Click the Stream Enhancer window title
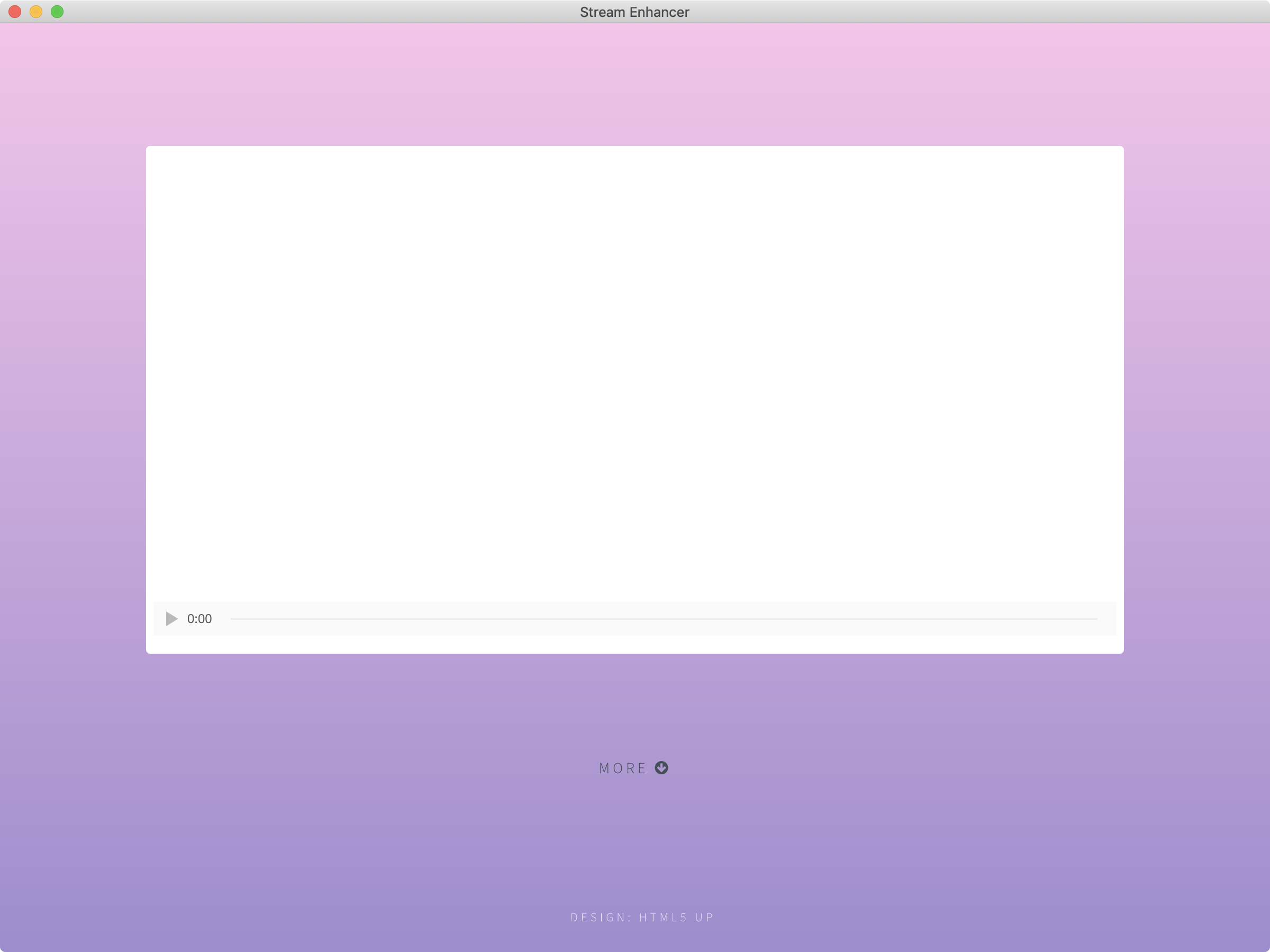Screen dimensions: 1270x952 point(634,12)
